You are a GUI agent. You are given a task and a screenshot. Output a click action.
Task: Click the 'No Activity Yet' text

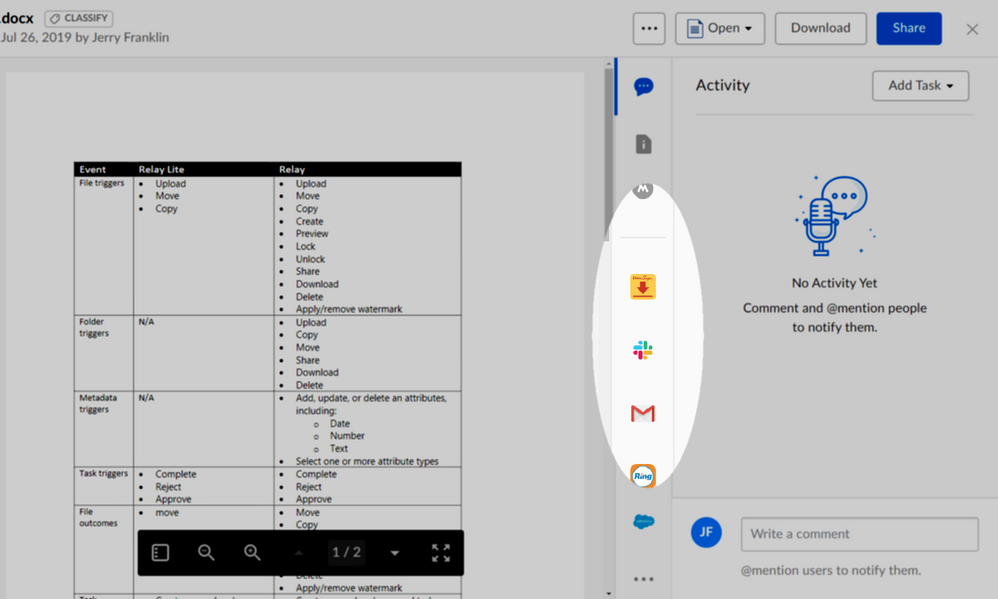(x=834, y=283)
